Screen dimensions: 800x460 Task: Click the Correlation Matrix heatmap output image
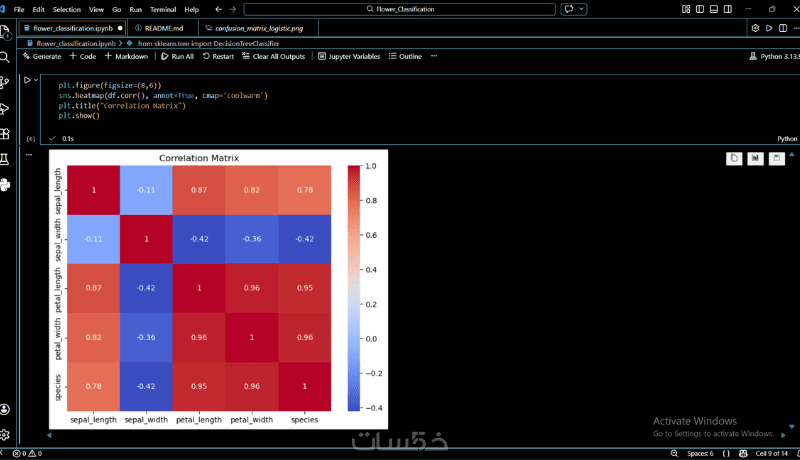[x=218, y=289]
